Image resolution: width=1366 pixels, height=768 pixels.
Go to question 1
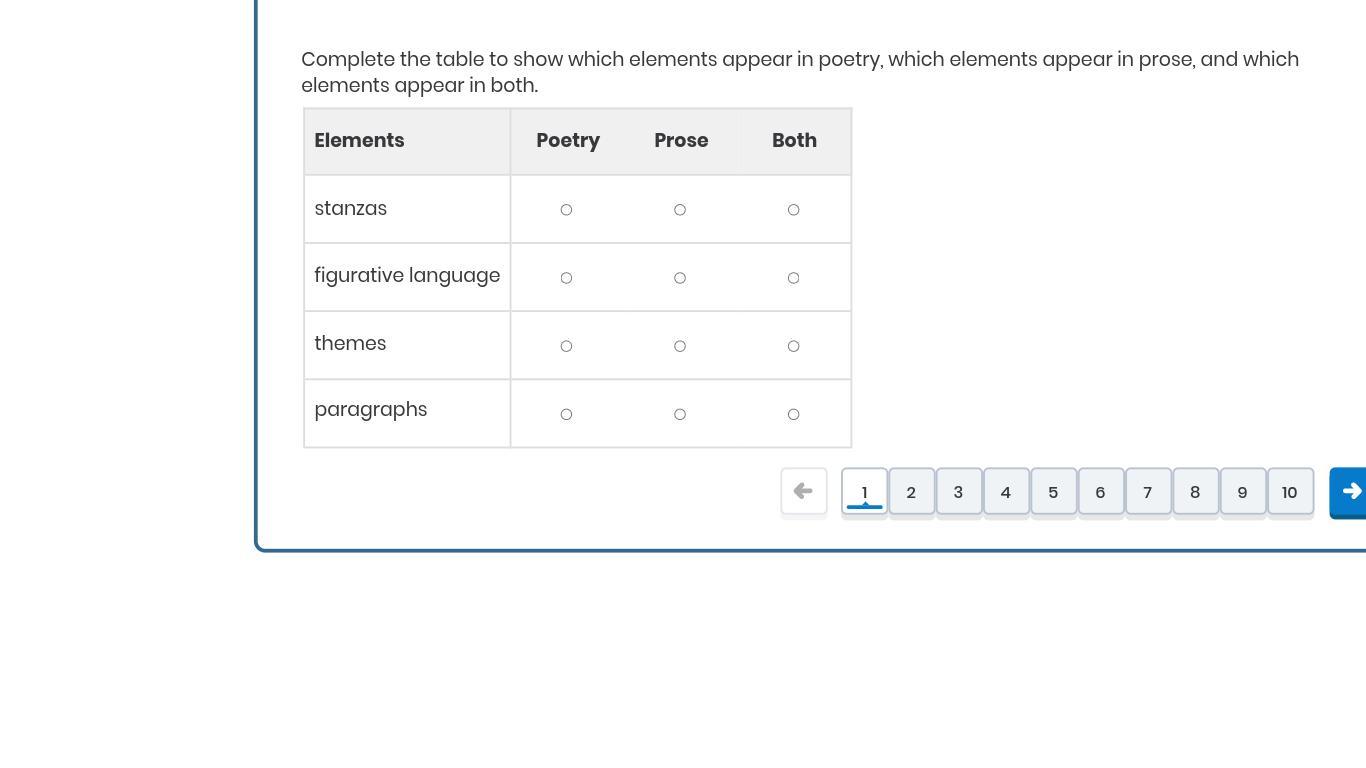[864, 492]
